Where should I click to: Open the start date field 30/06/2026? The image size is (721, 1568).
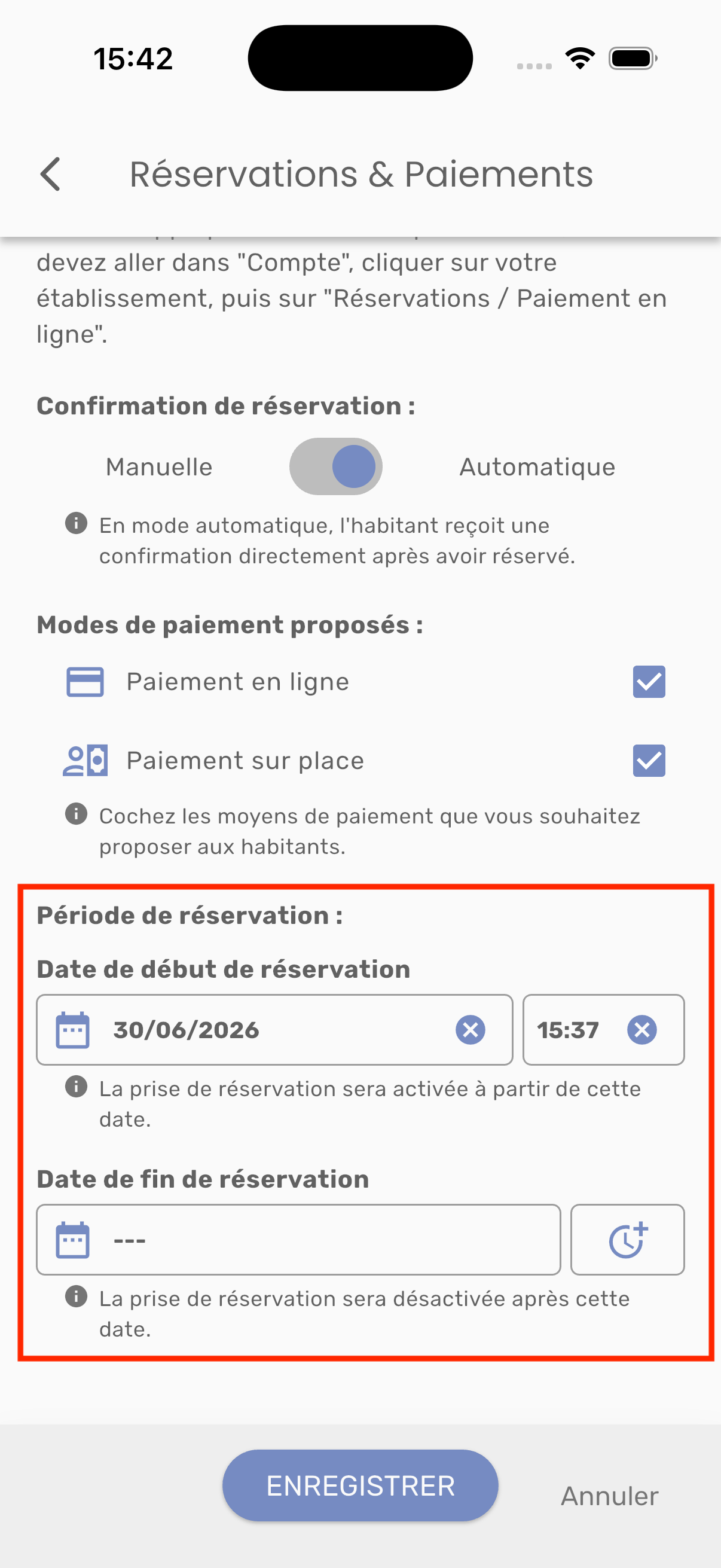click(x=274, y=1030)
